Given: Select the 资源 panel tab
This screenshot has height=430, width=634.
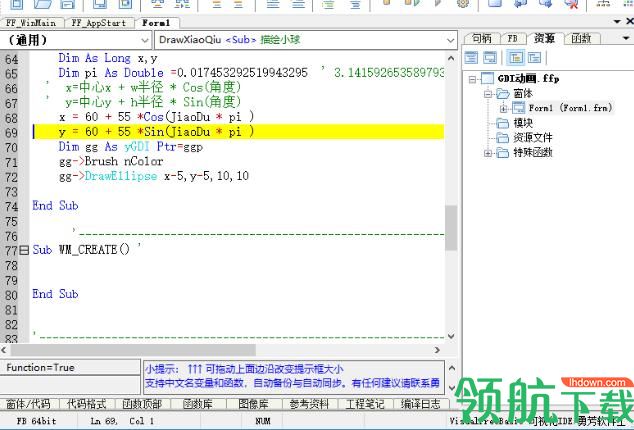Looking at the screenshot, I should 544,38.
